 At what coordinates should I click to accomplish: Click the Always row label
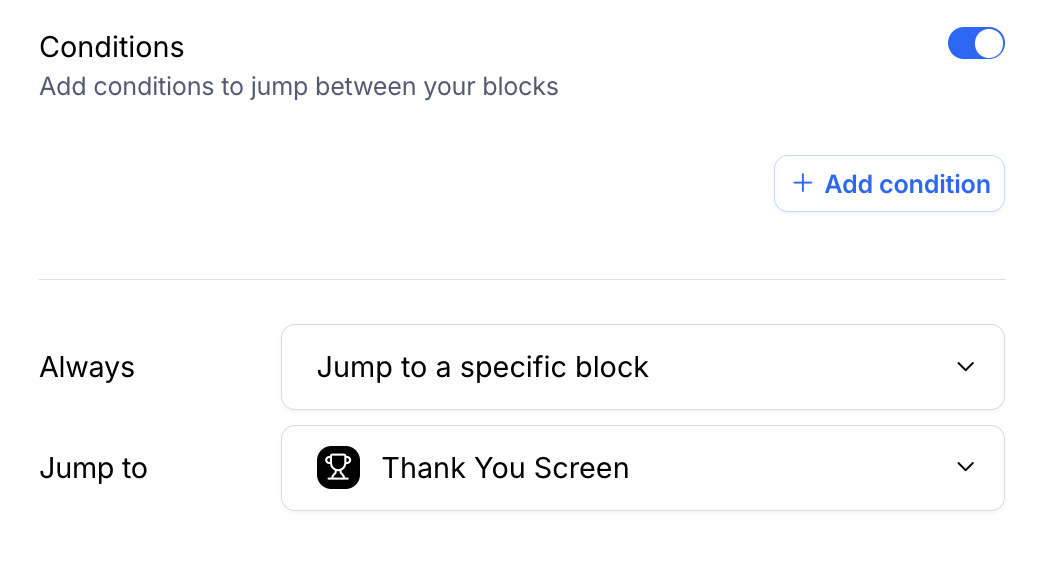pos(87,368)
